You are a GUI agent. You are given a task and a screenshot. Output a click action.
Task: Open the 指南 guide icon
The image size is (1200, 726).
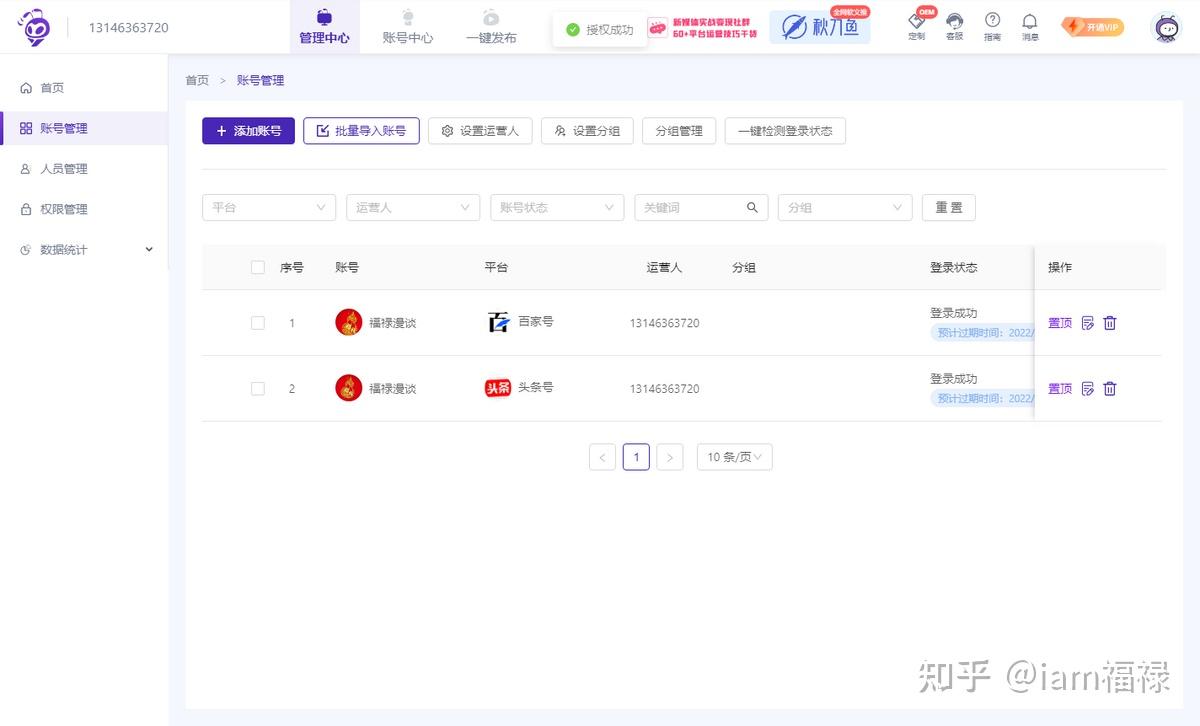[x=992, y=26]
